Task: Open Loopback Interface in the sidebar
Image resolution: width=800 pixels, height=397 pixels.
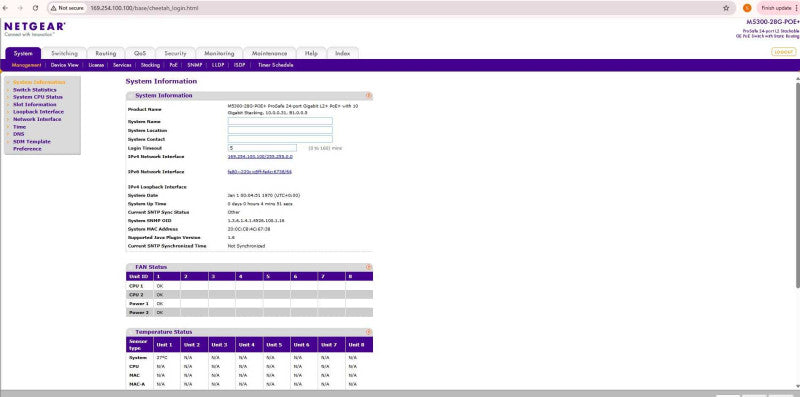Action: pos(38,112)
